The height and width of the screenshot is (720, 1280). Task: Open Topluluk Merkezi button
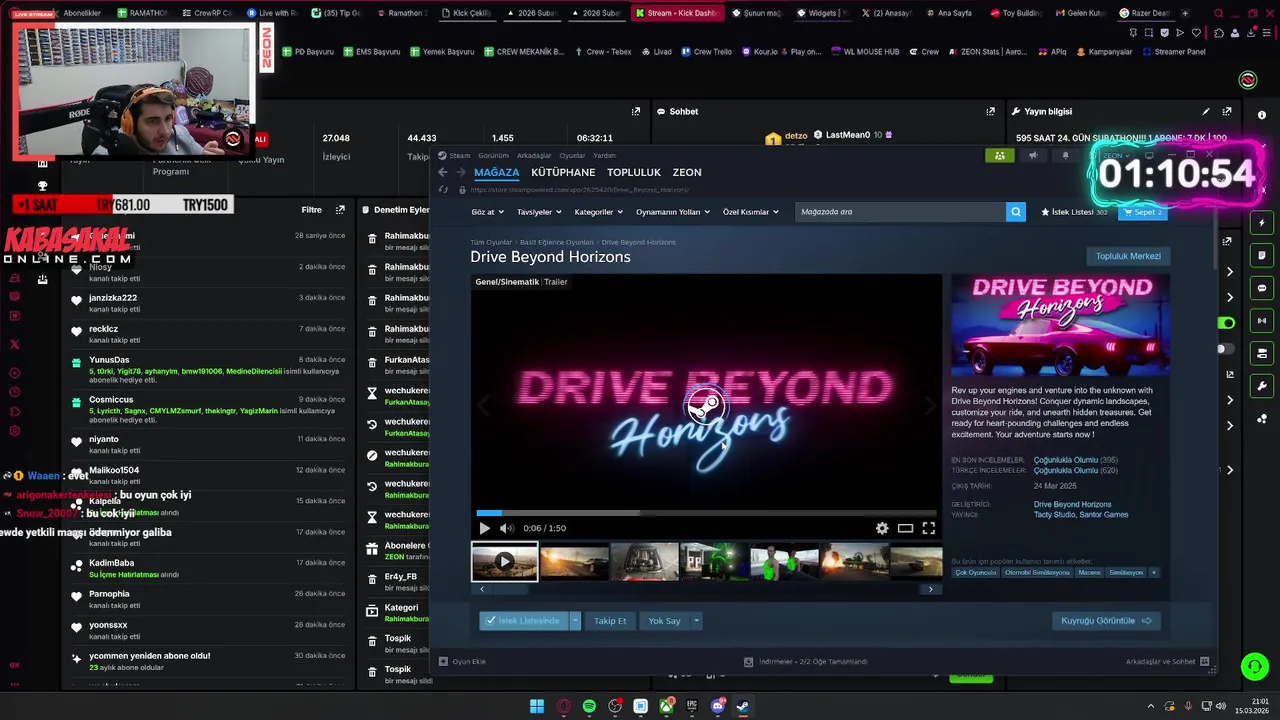[x=1128, y=256]
